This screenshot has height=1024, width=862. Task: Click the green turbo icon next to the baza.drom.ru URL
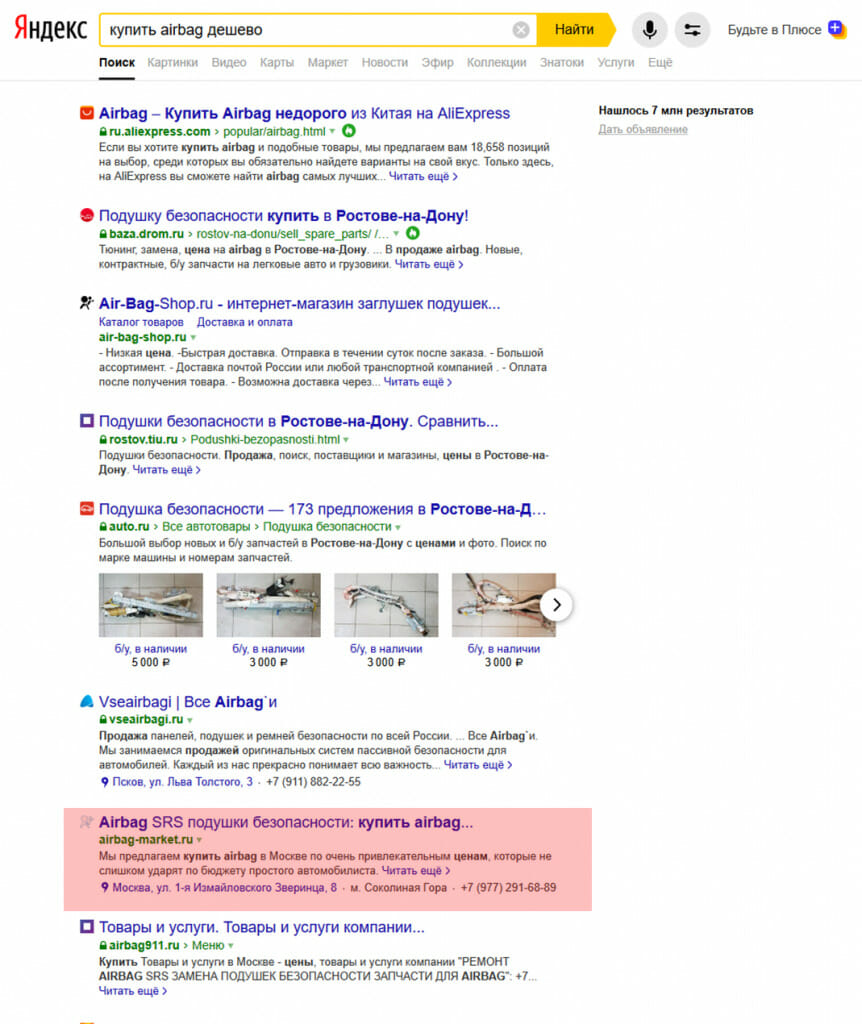(x=413, y=233)
